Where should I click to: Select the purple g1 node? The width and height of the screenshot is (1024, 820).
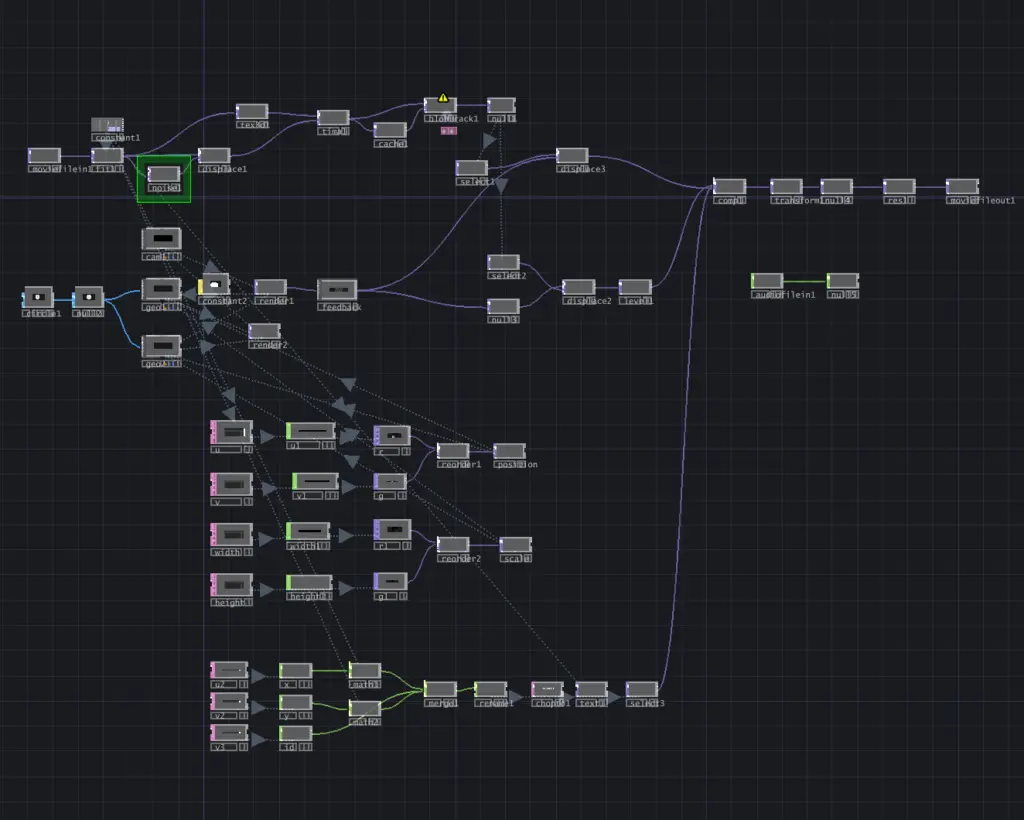[x=391, y=581]
